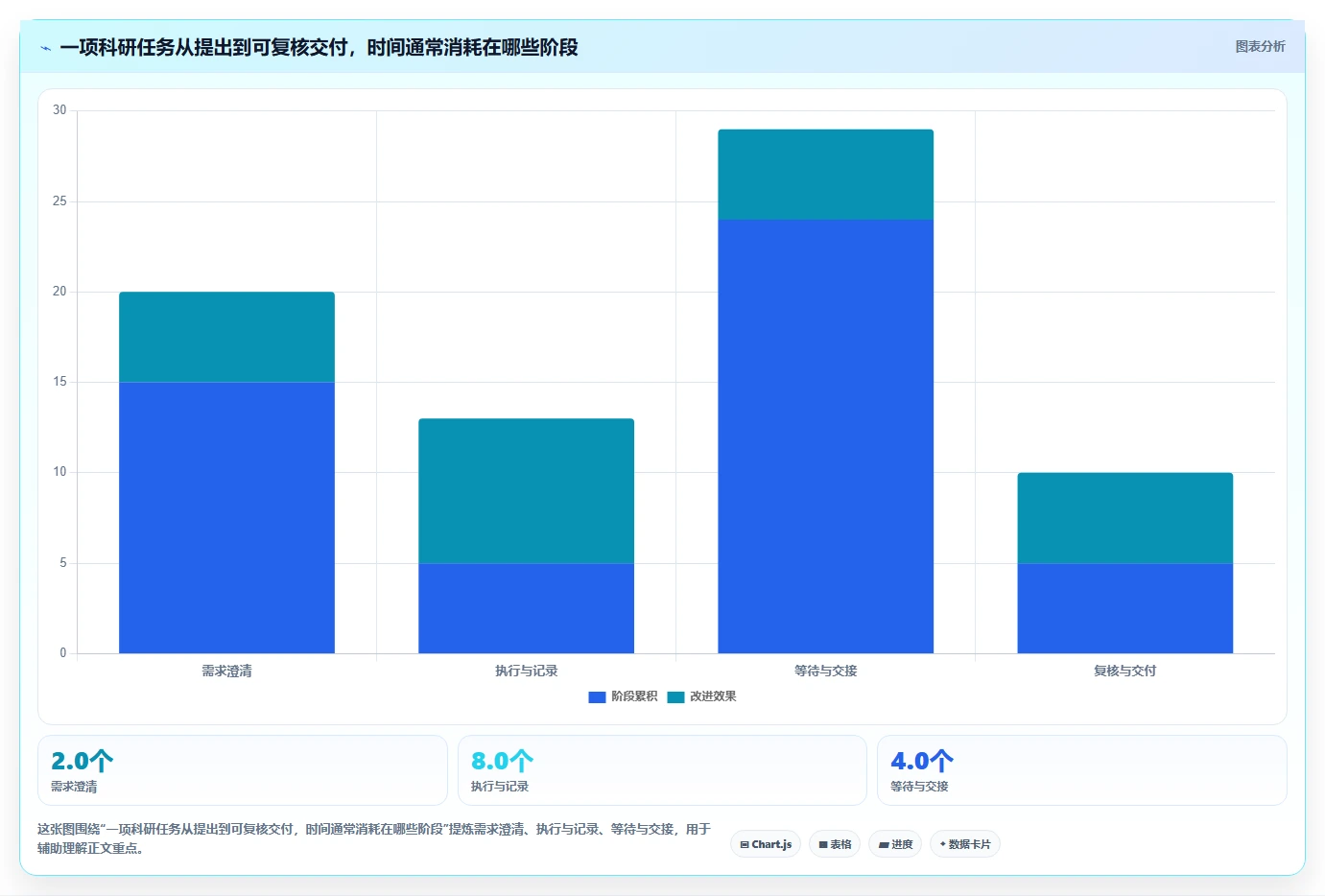Click the y-axis value 0
1325x896 pixels.
[63, 653]
